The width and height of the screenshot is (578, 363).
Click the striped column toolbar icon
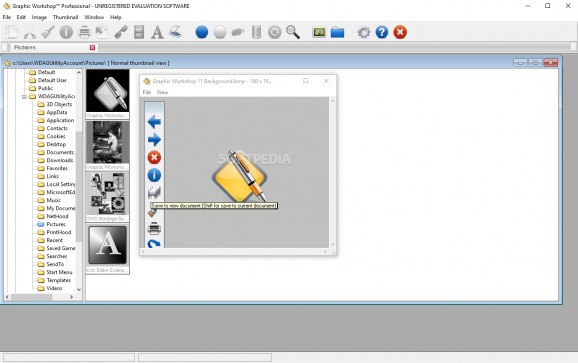pos(257,32)
